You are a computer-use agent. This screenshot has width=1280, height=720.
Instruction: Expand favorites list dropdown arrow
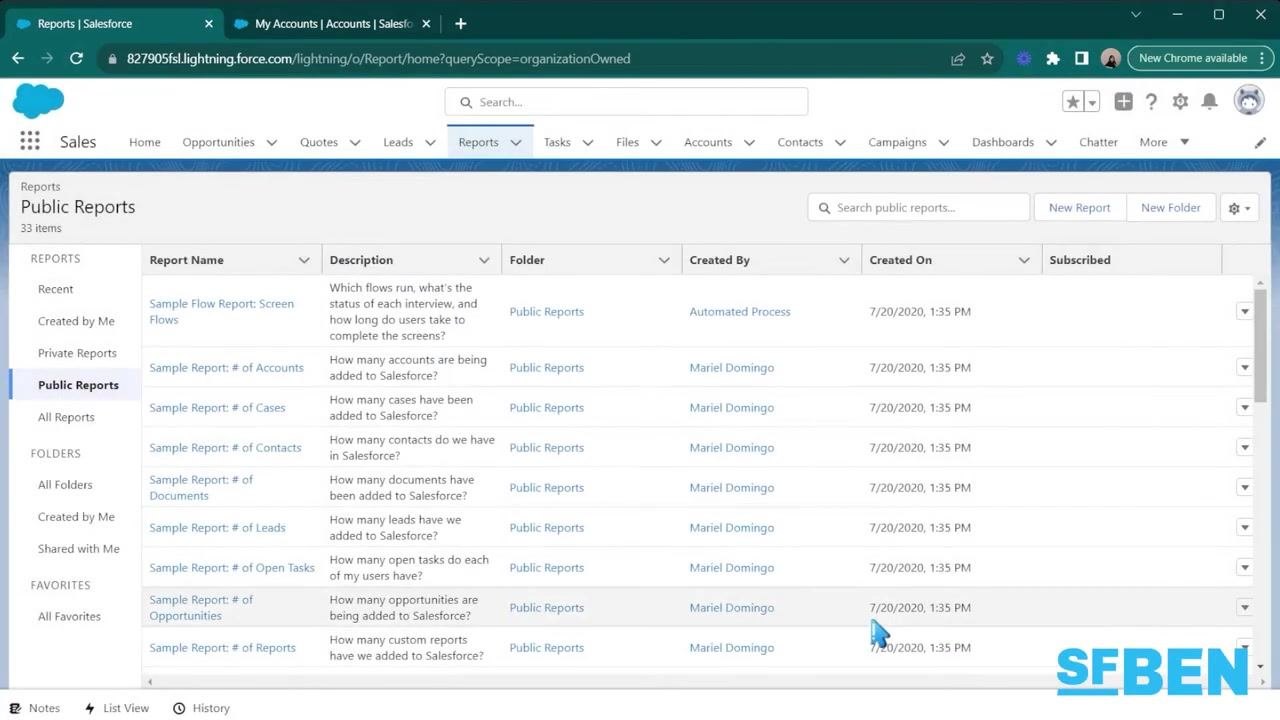pos(1092,102)
